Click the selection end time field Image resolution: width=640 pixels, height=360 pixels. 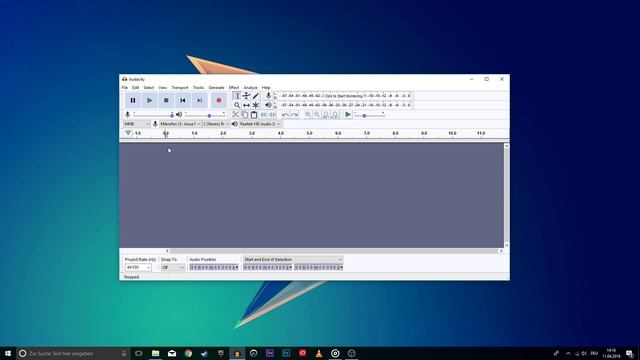point(319,267)
